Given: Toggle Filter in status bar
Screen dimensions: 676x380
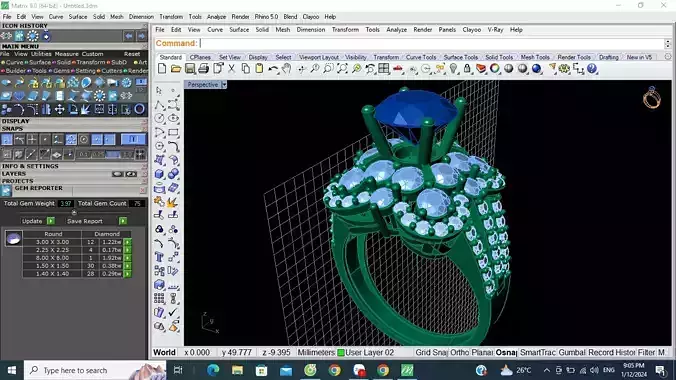Looking at the screenshot, I should click(646, 352).
